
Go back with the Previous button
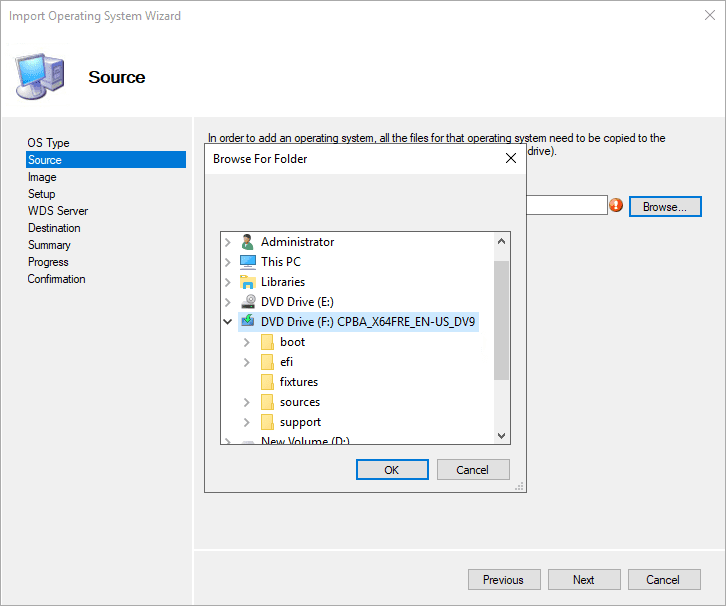point(504,580)
